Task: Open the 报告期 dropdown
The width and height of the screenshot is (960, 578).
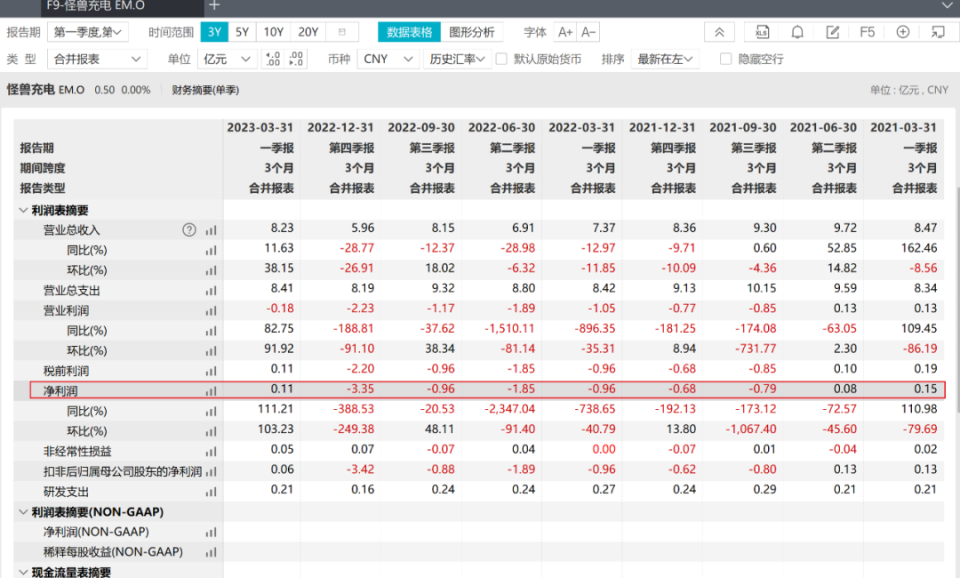Action: 90,32
